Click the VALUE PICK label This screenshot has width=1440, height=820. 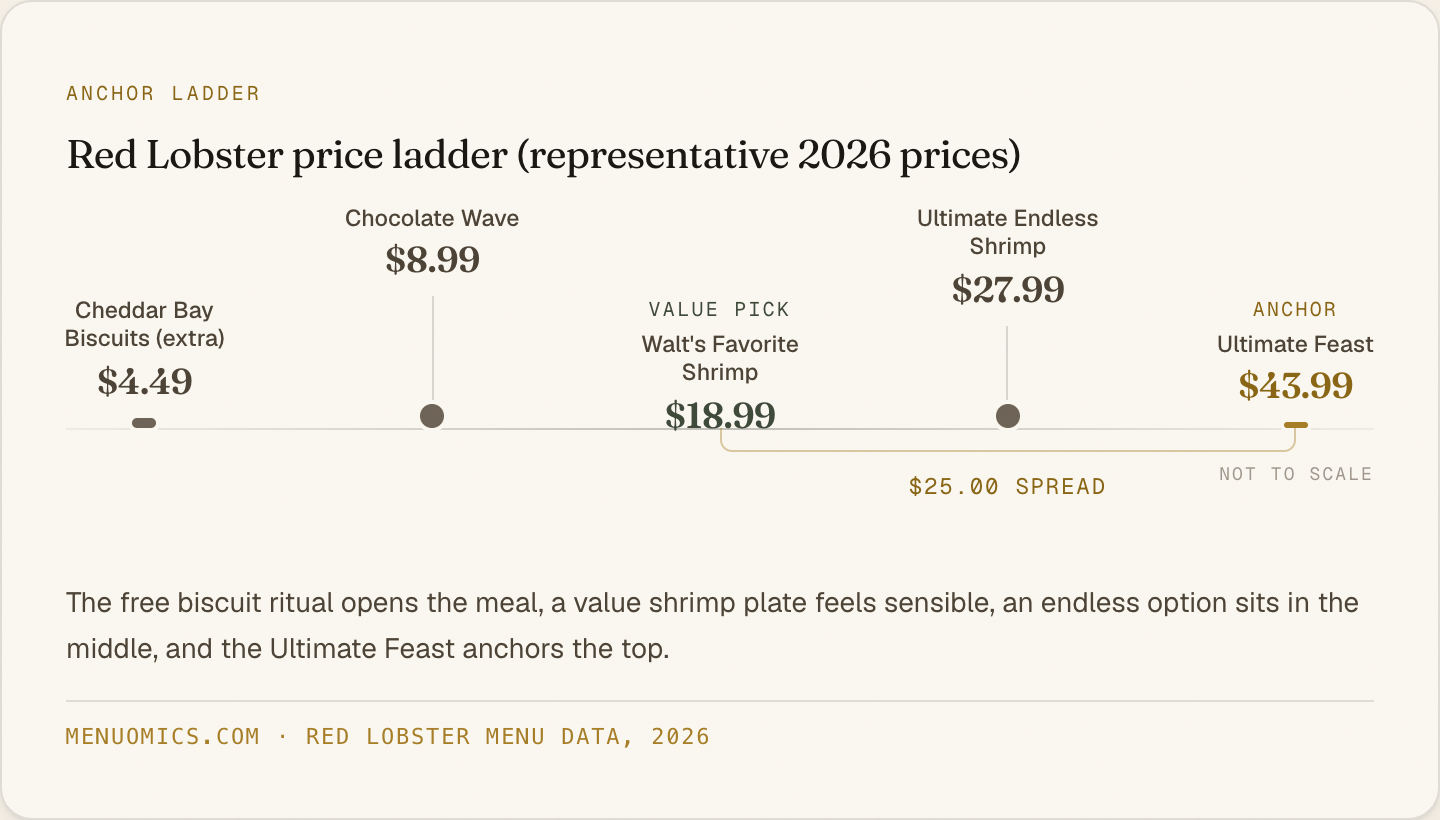pos(720,309)
